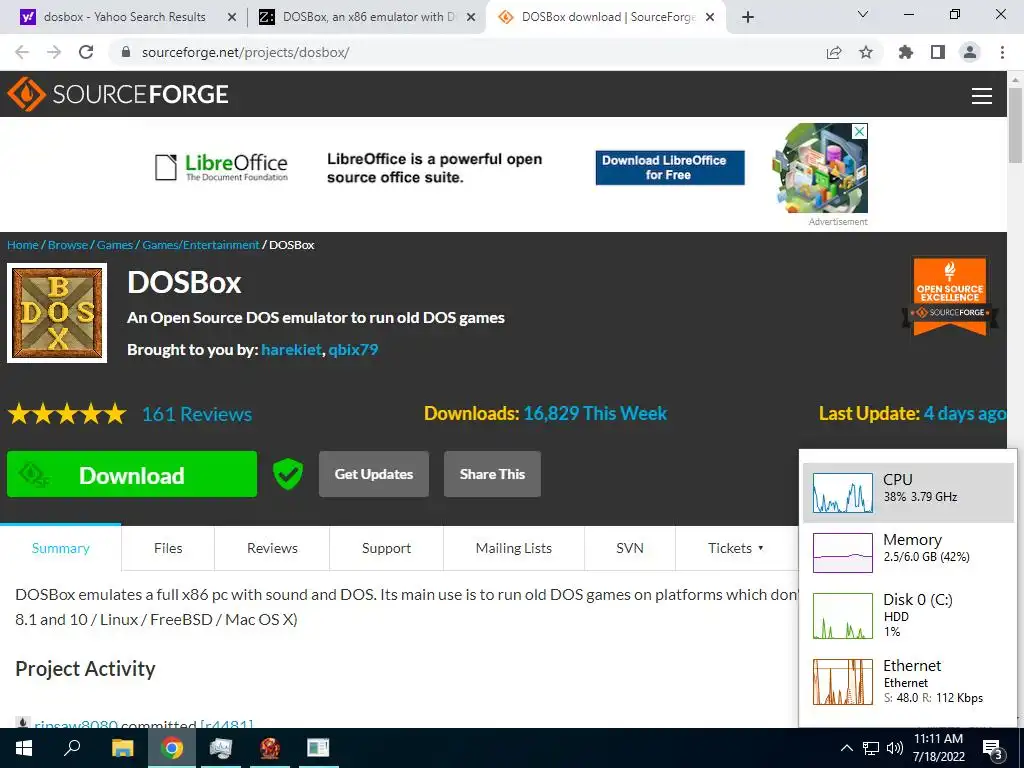The width and height of the screenshot is (1024, 768).
Task: Expand the Tickets dropdown tab
Action: 736,548
